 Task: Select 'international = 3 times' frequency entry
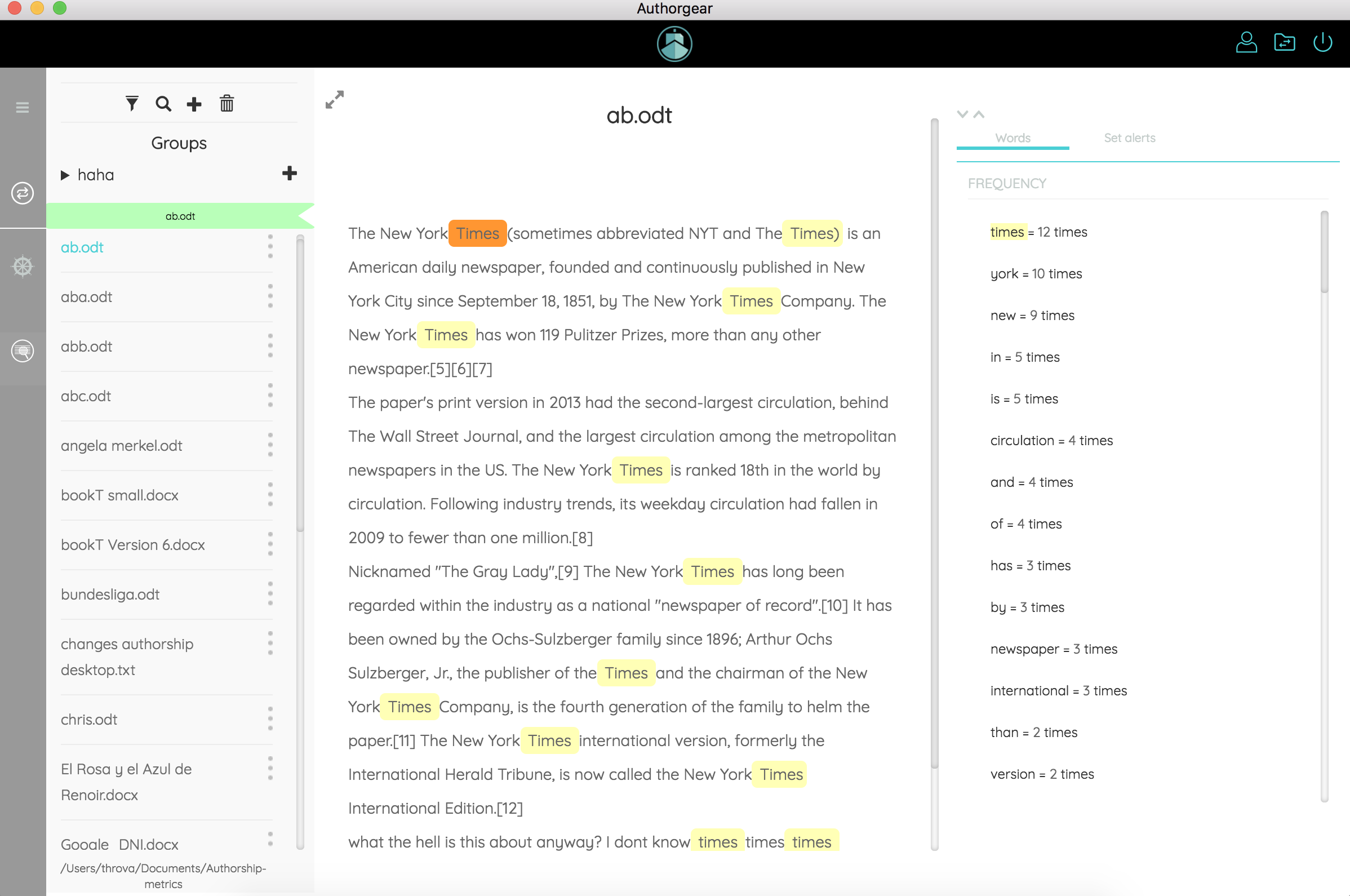click(x=1059, y=691)
